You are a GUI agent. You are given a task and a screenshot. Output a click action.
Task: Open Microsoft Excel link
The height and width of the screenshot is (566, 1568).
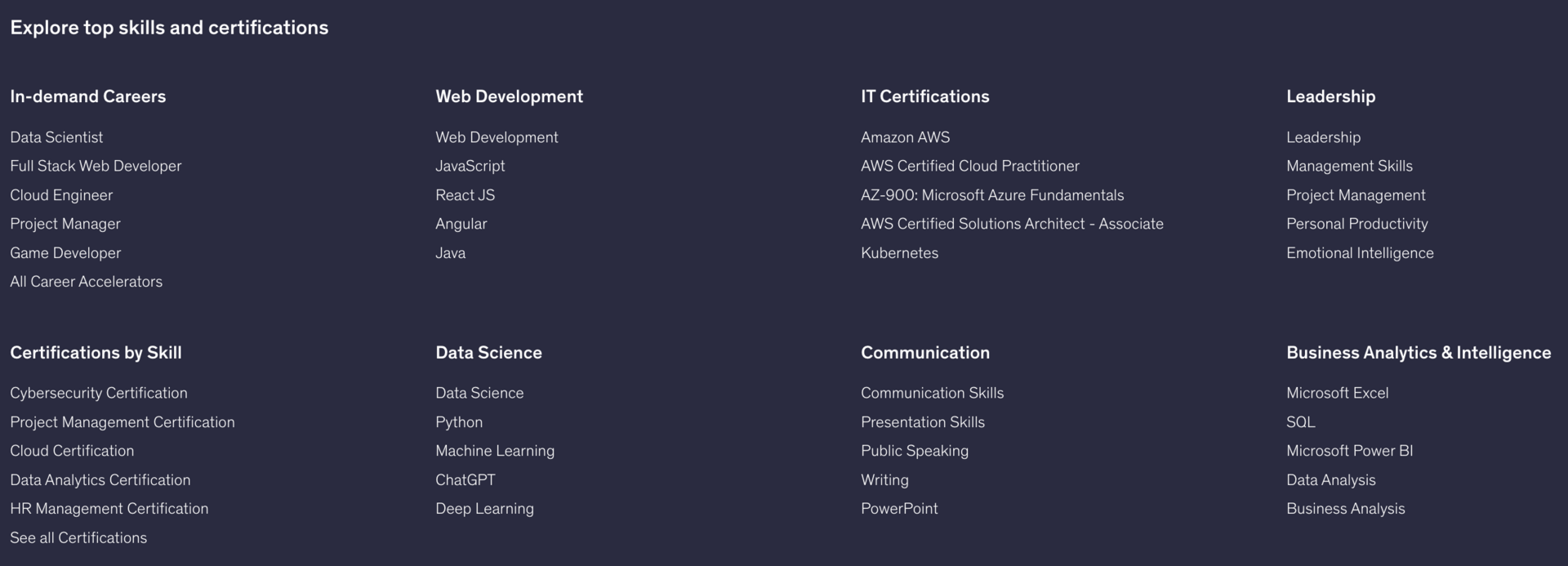[x=1336, y=393]
